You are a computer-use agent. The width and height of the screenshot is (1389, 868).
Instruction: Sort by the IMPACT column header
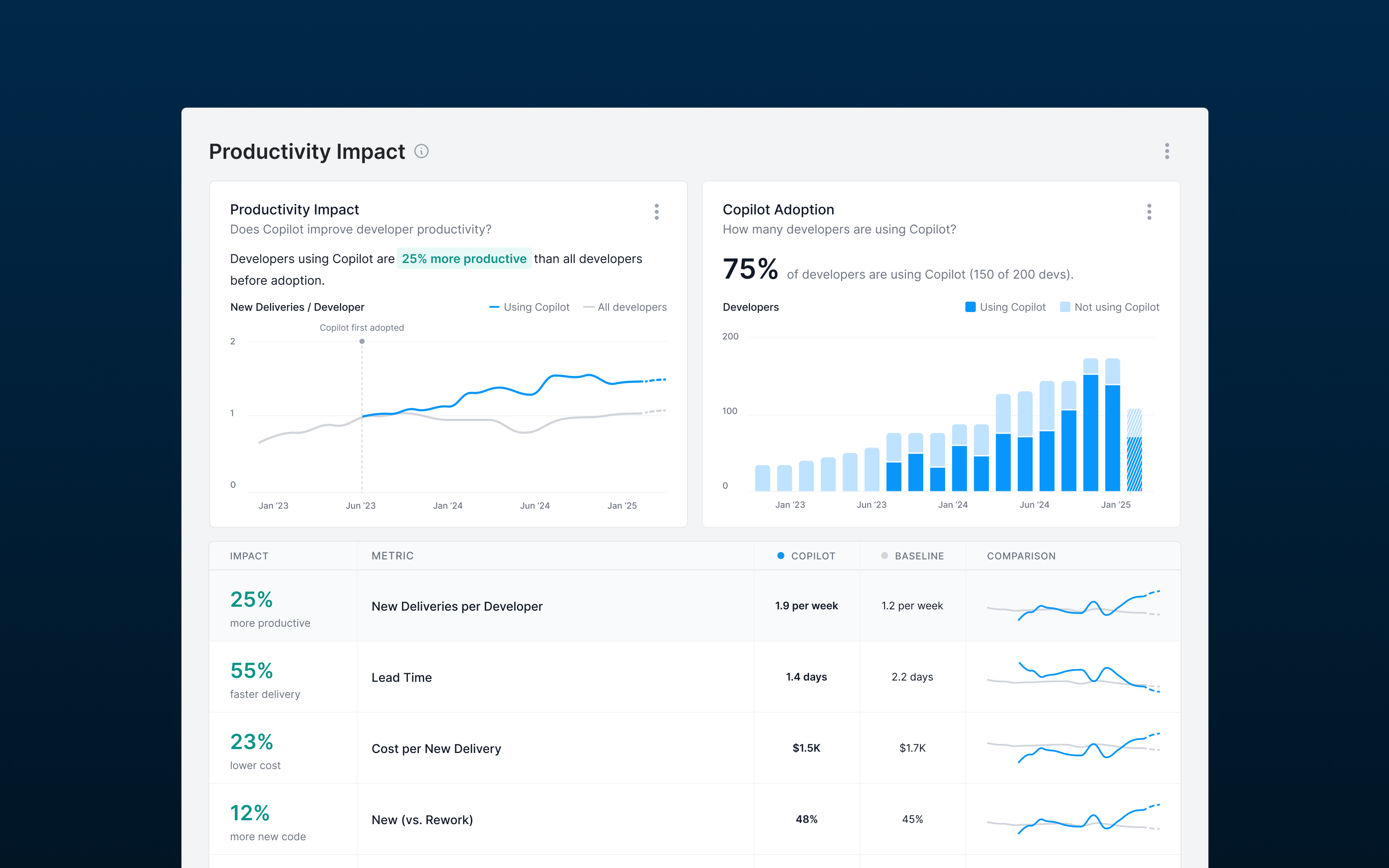point(249,556)
